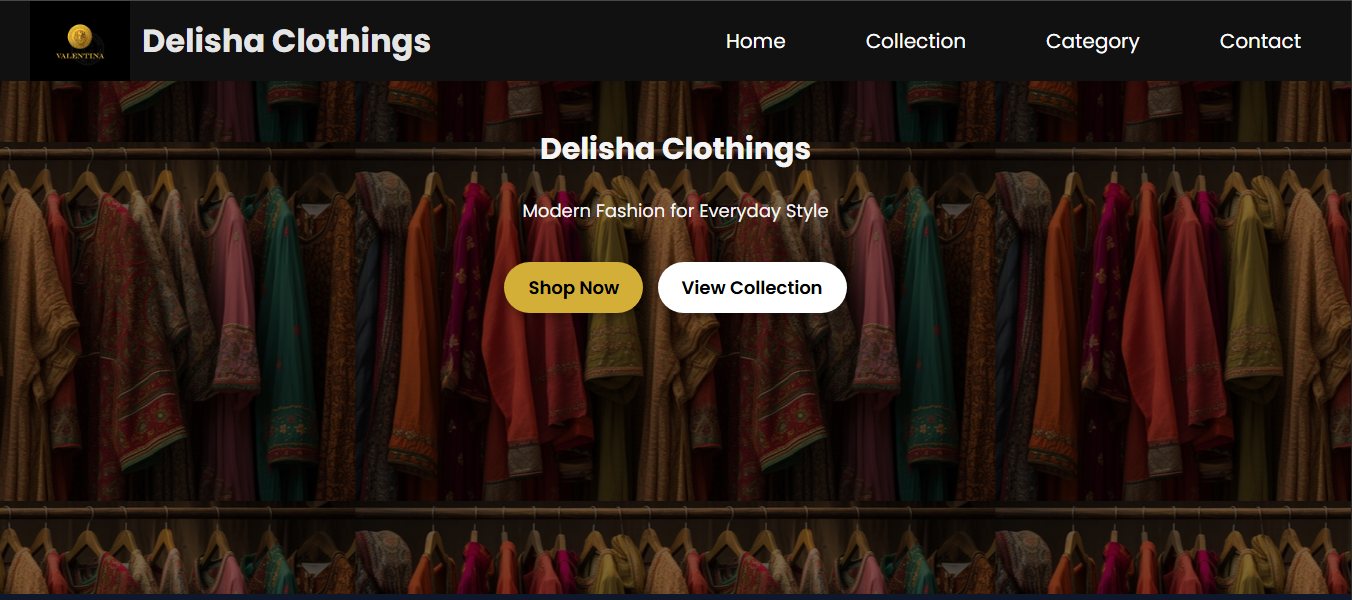Open the Home page from the navbar
Screen dimensions: 1352x600
(x=755, y=41)
